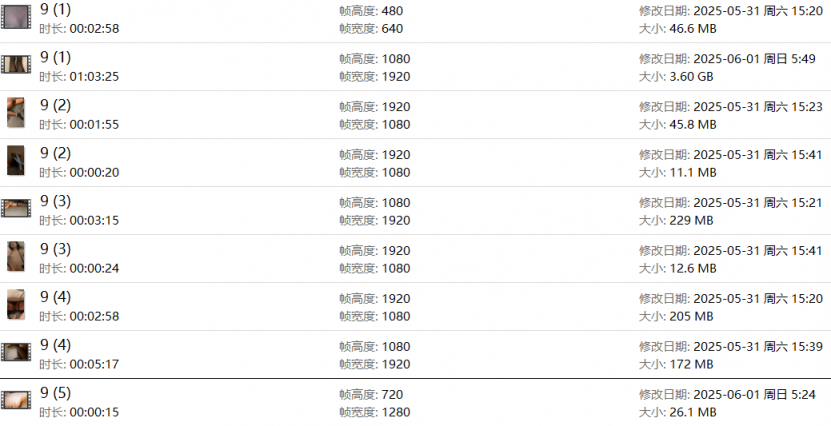The height and width of the screenshot is (426, 831).
Task: Select the thumbnail of the 00:05:17 video
Action: (x=16, y=353)
